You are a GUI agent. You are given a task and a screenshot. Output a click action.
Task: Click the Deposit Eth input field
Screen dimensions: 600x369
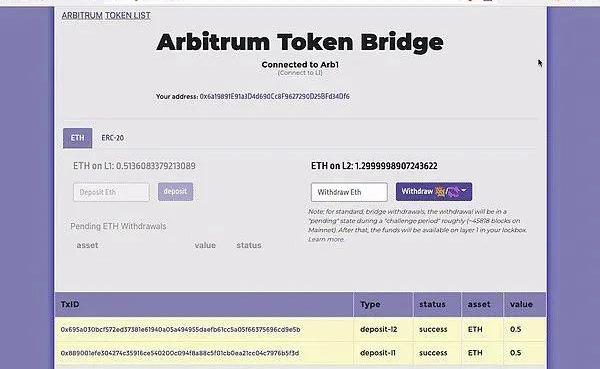[111, 192]
